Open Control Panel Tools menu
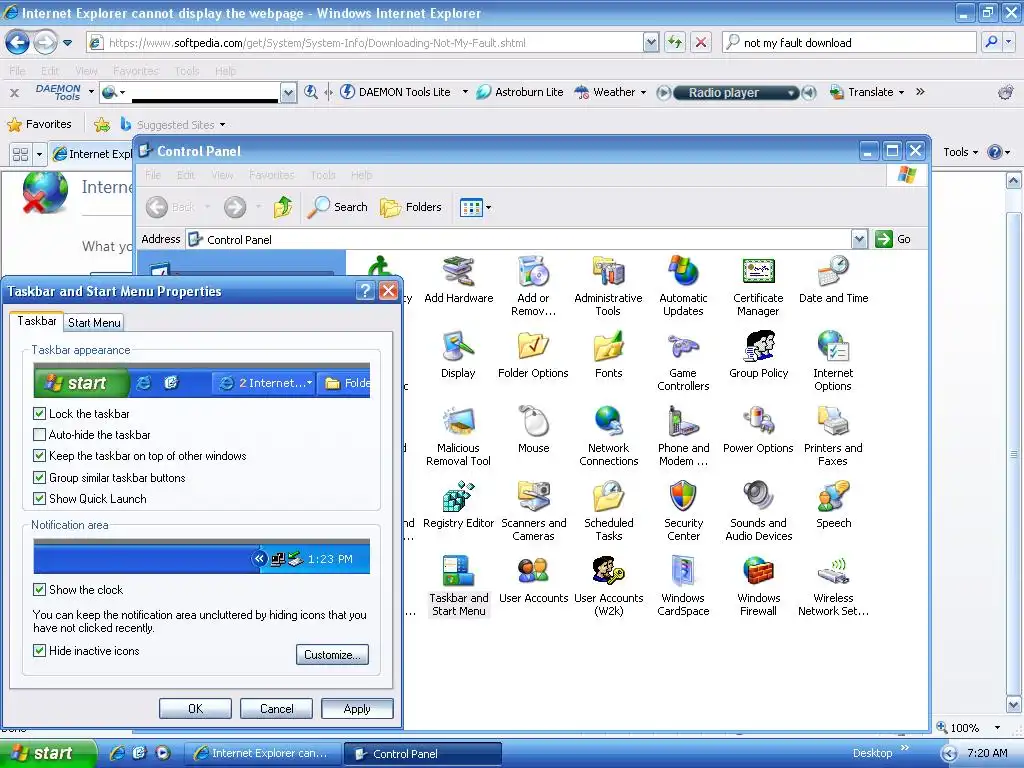 (323, 175)
